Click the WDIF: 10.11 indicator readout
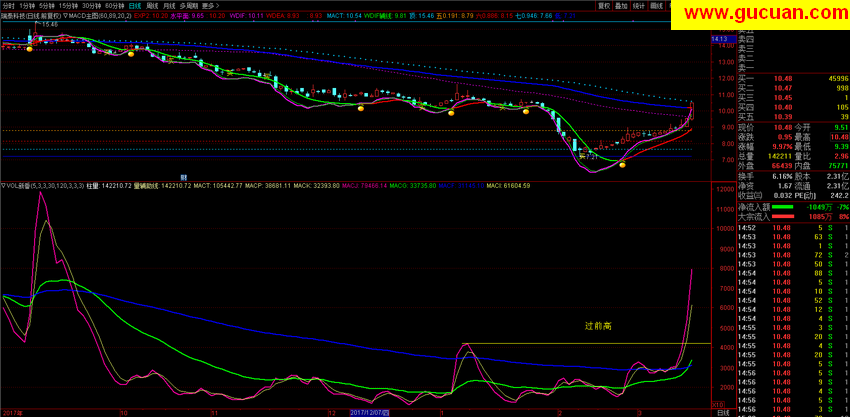This screenshot has height=417, width=850. 247,16
